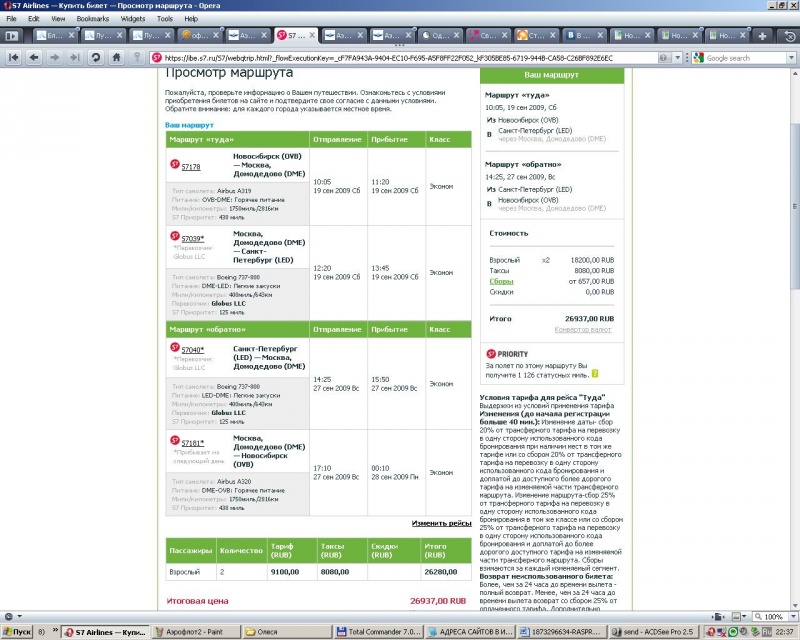Image resolution: width=800 pixels, height=640 pixels.
Task: Go forward with the Forward arrow
Action: click(55, 58)
